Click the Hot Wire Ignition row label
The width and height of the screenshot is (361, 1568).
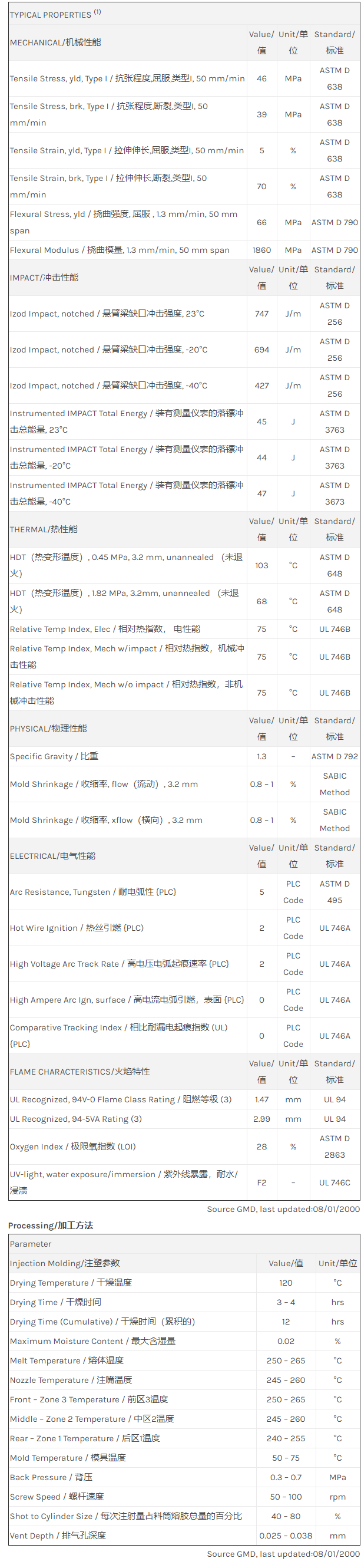pos(77,928)
